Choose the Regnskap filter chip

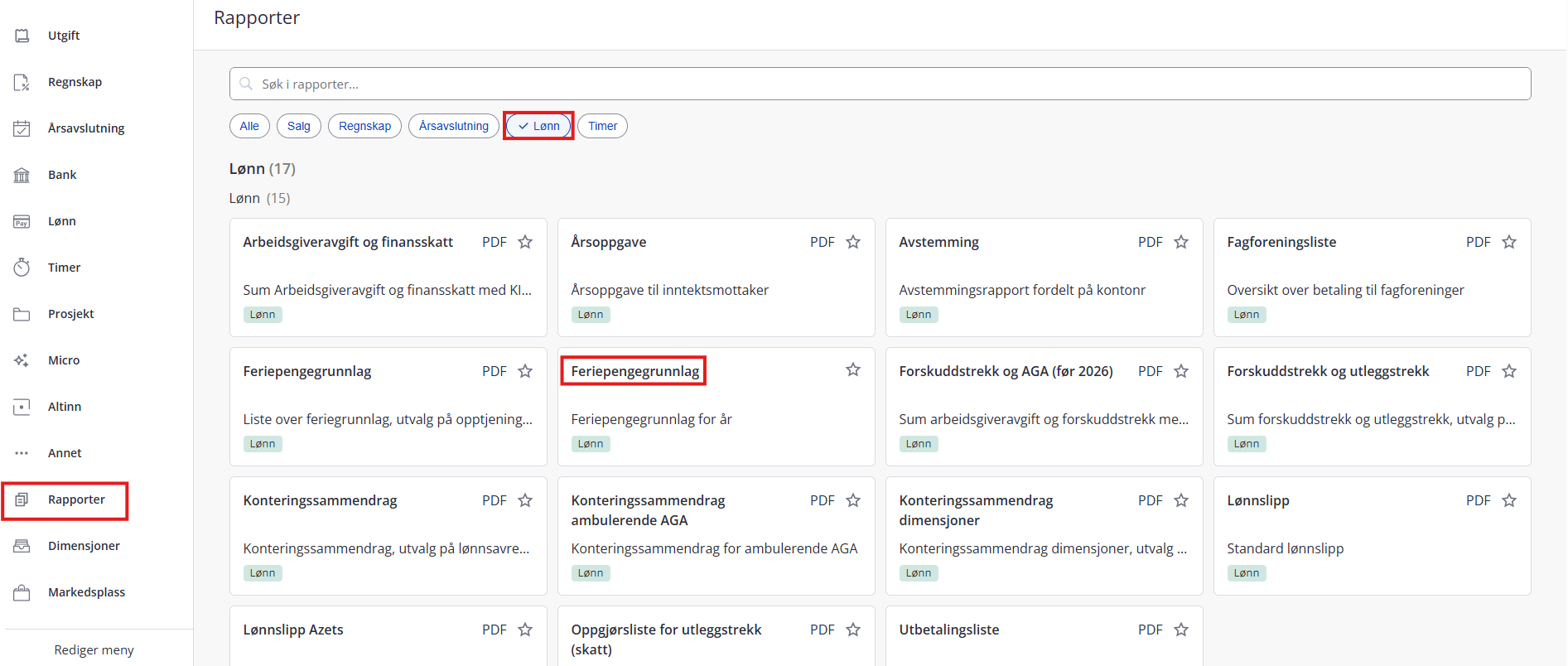364,126
